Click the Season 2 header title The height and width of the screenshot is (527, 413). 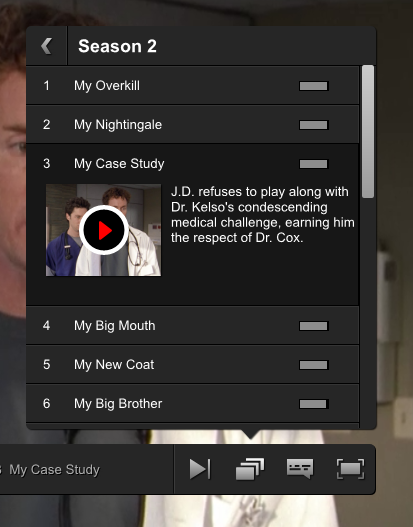117,46
